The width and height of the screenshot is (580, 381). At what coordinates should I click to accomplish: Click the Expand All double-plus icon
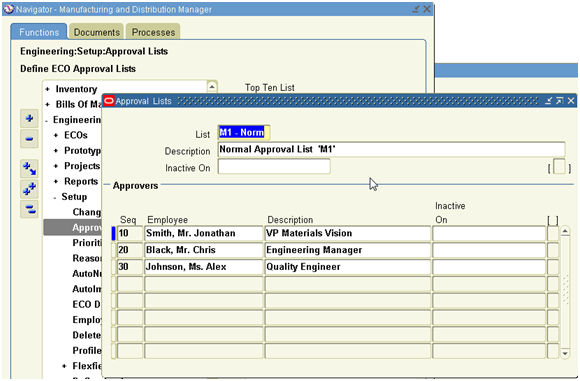tap(29, 189)
